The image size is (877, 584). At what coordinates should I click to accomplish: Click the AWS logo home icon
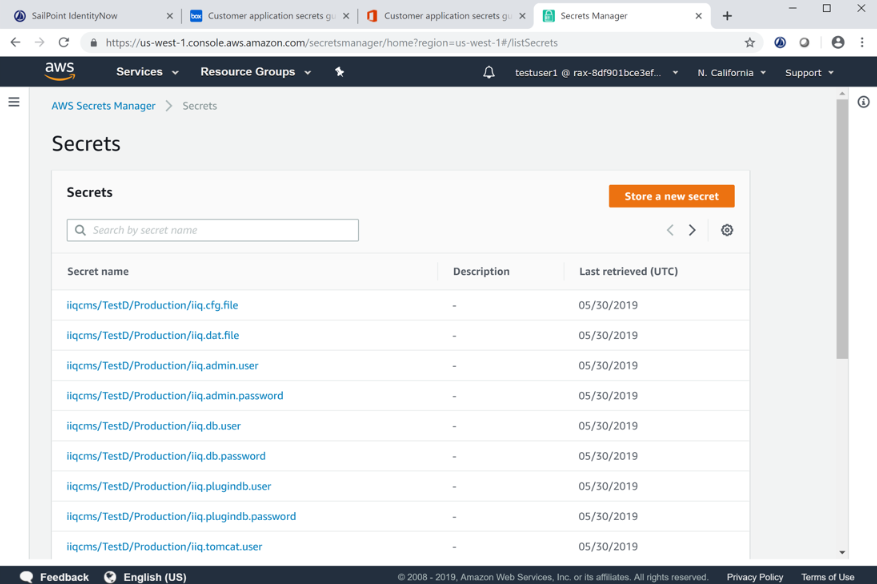pyautogui.click(x=60, y=71)
